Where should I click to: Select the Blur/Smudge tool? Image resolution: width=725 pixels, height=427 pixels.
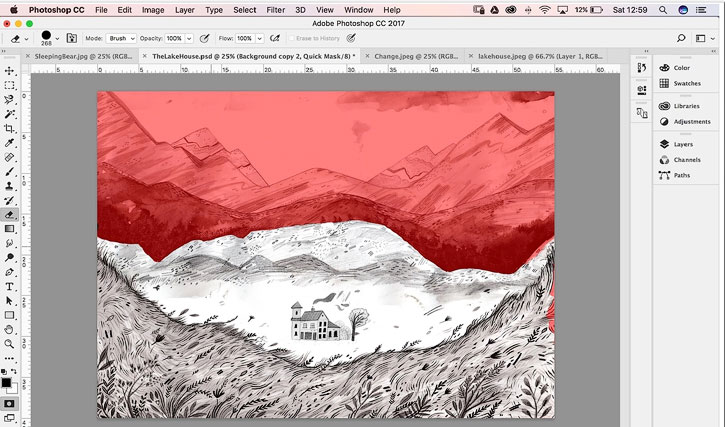pyautogui.click(x=9, y=243)
